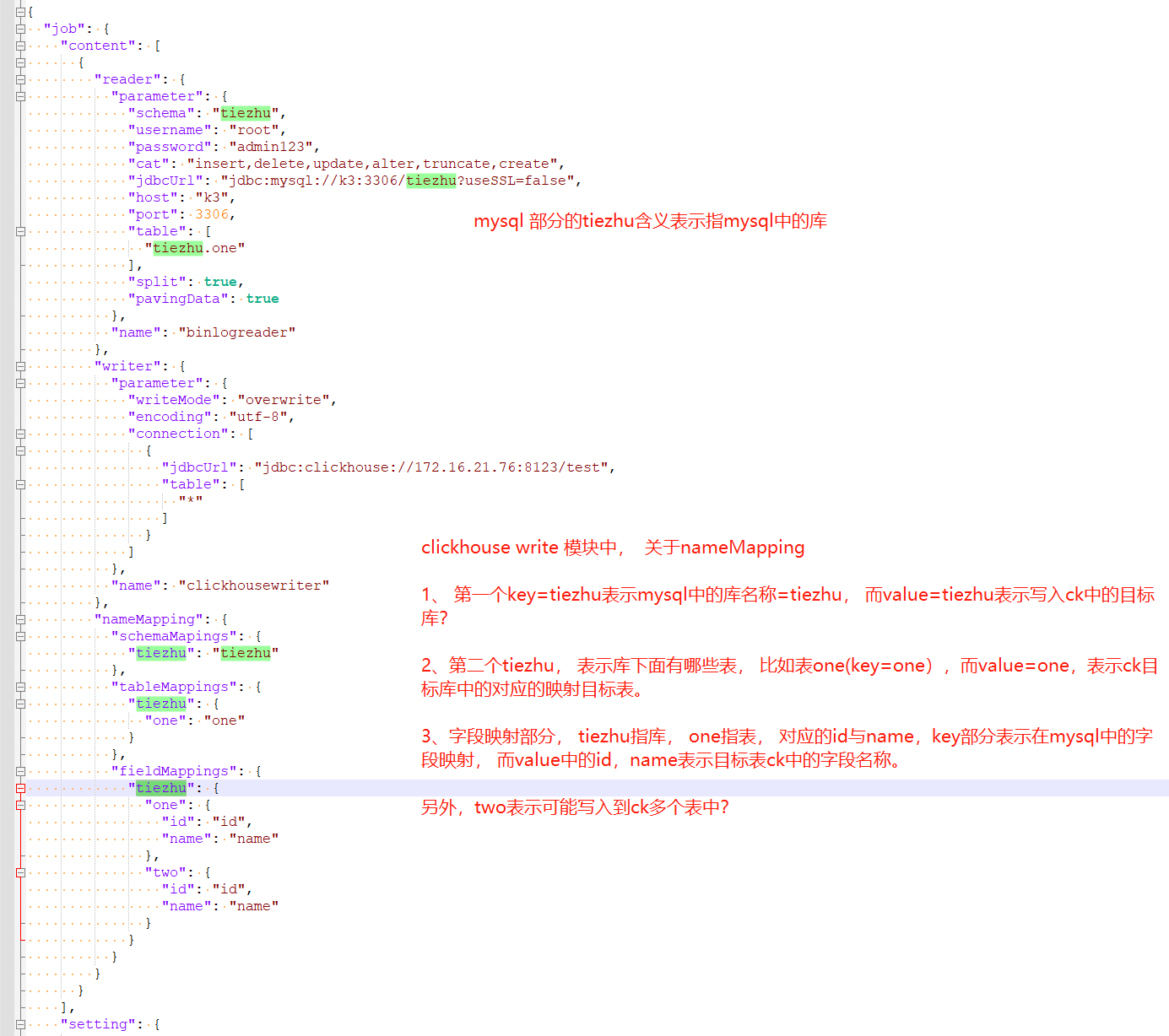Click the highlighted "tiezhu" in jdbcUrl
Viewport: 1169px width, 1036px height.
[431, 180]
